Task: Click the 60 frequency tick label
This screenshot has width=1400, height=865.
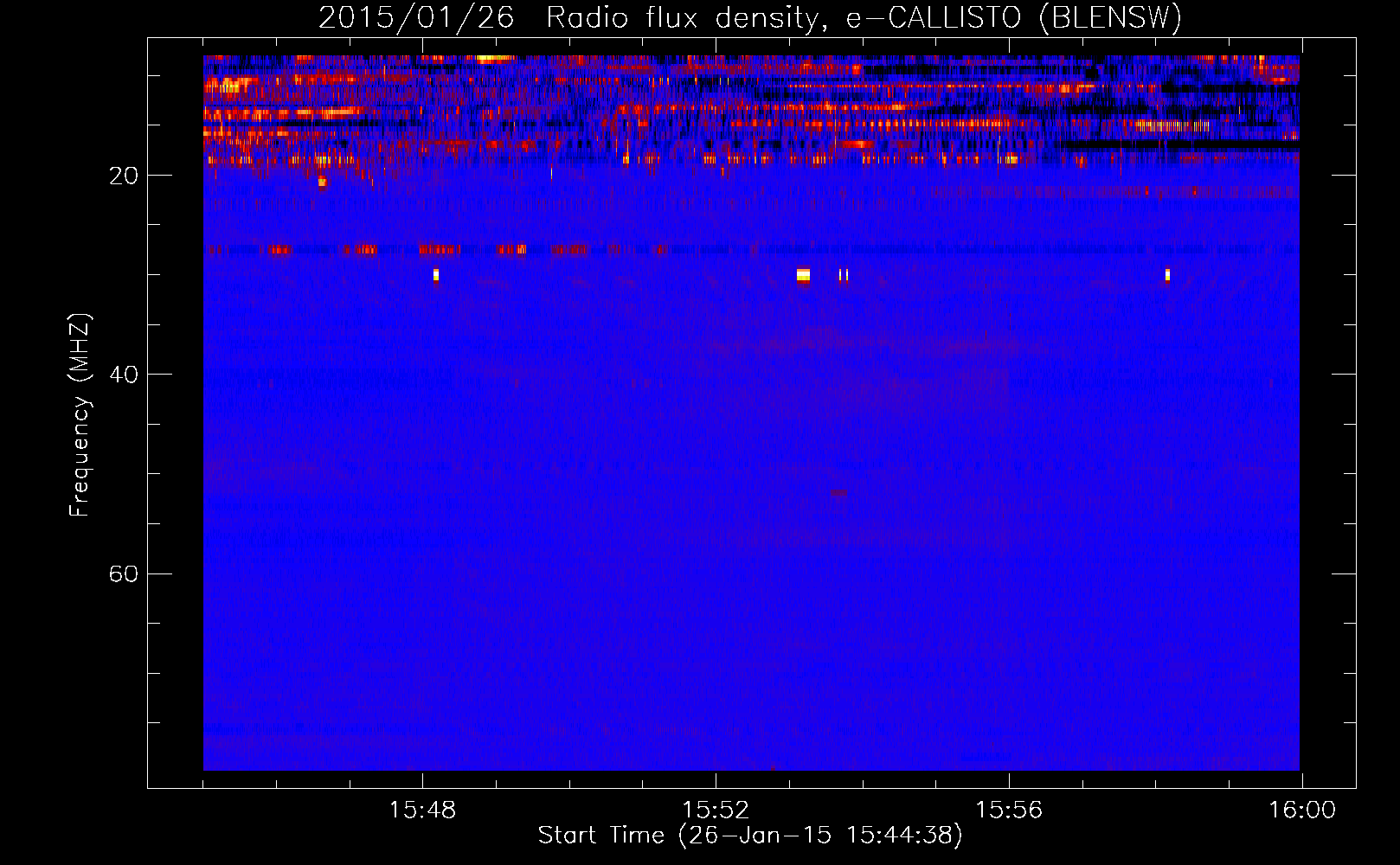Action: click(124, 574)
